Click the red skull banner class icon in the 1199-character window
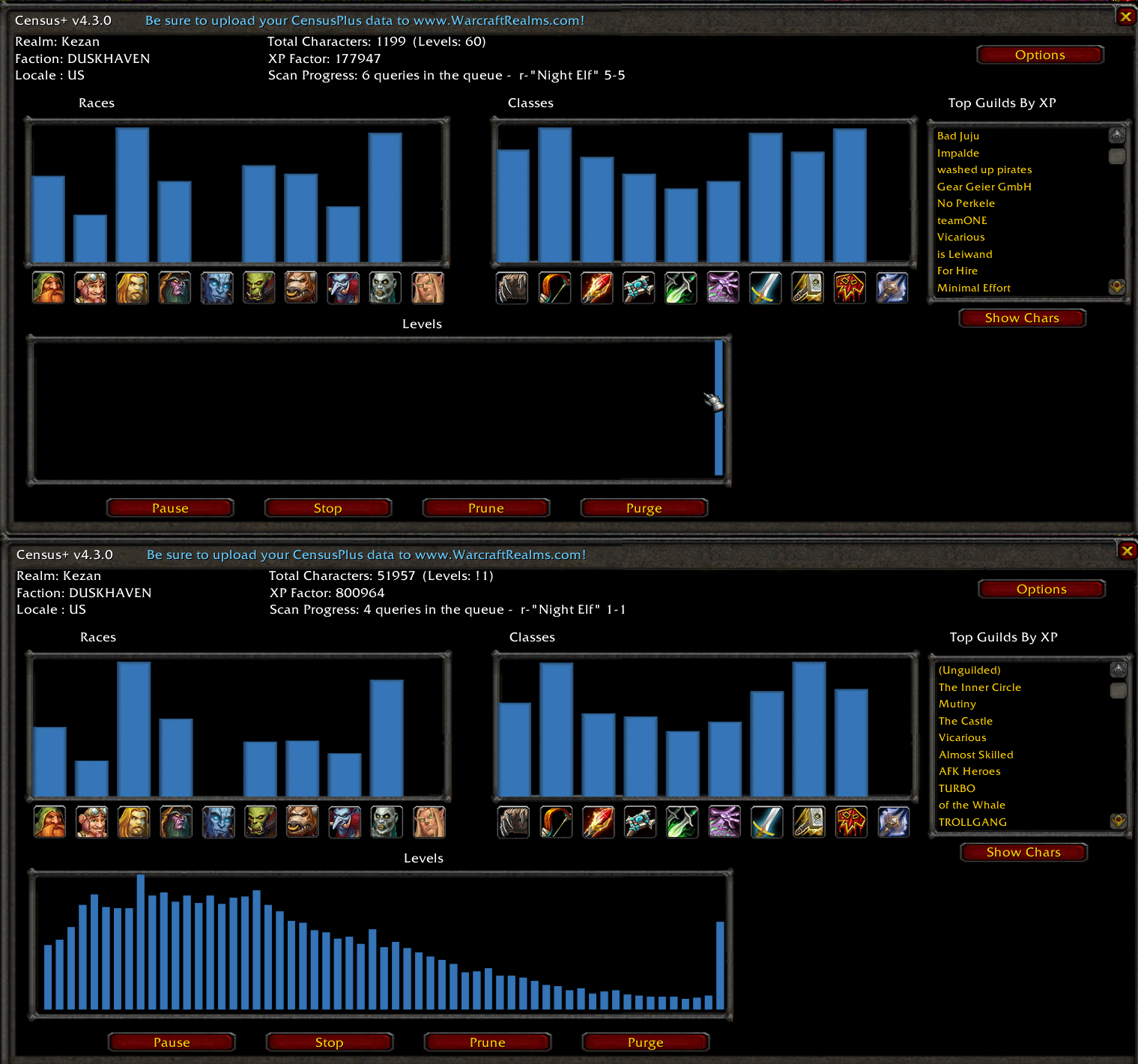The width and height of the screenshot is (1138, 1064). click(x=850, y=288)
